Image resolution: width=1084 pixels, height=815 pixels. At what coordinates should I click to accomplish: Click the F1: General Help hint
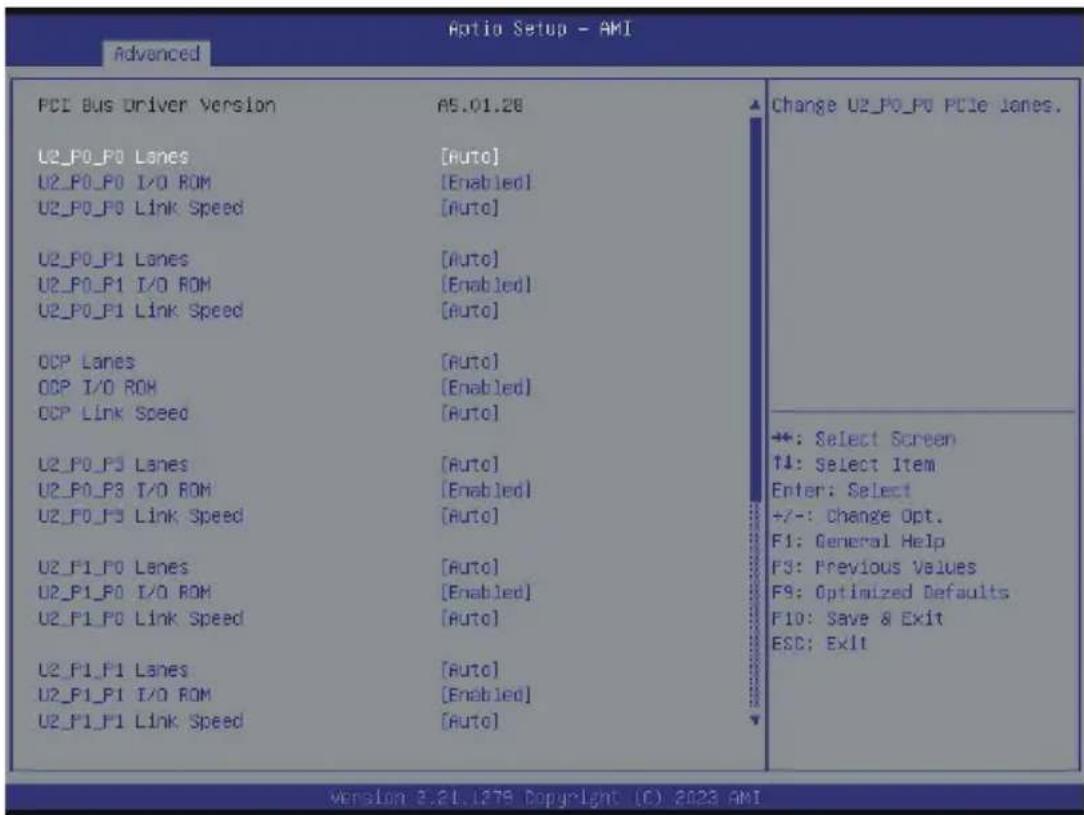coord(858,541)
